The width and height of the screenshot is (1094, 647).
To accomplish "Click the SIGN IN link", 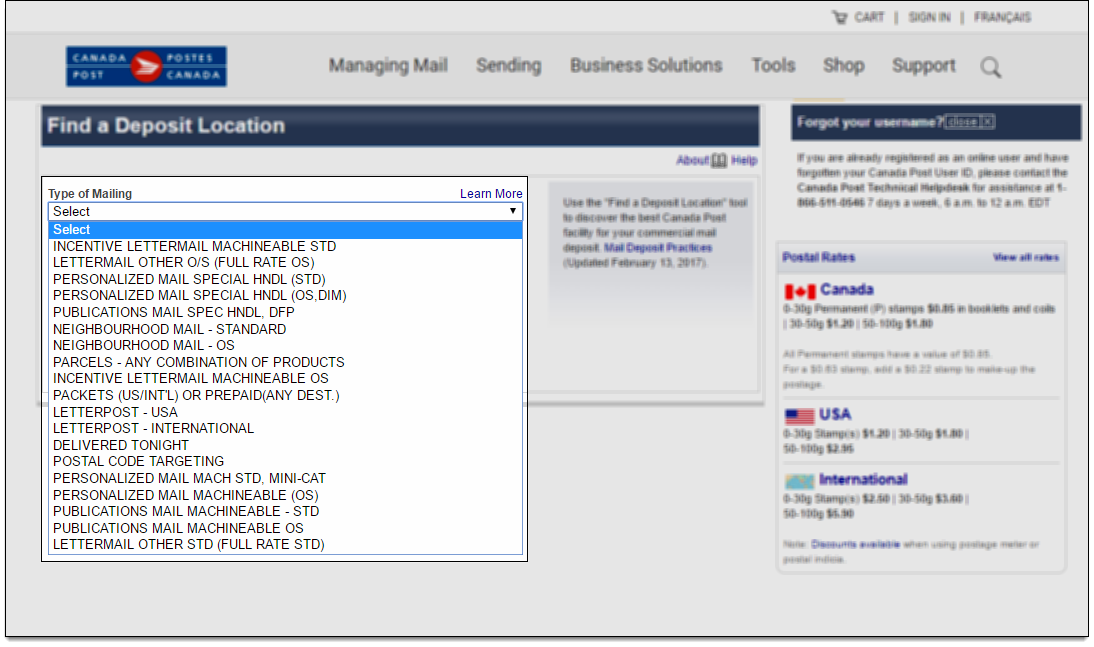I will point(929,17).
